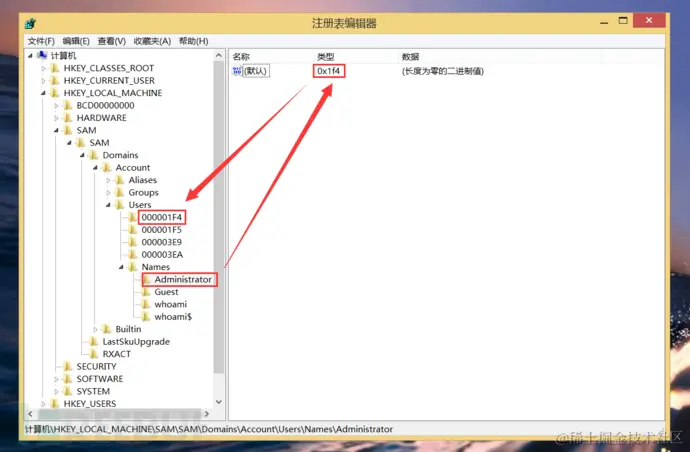Screen dimensions: 690x452
Task: Click the 000003EA folder icon
Action: (132, 254)
